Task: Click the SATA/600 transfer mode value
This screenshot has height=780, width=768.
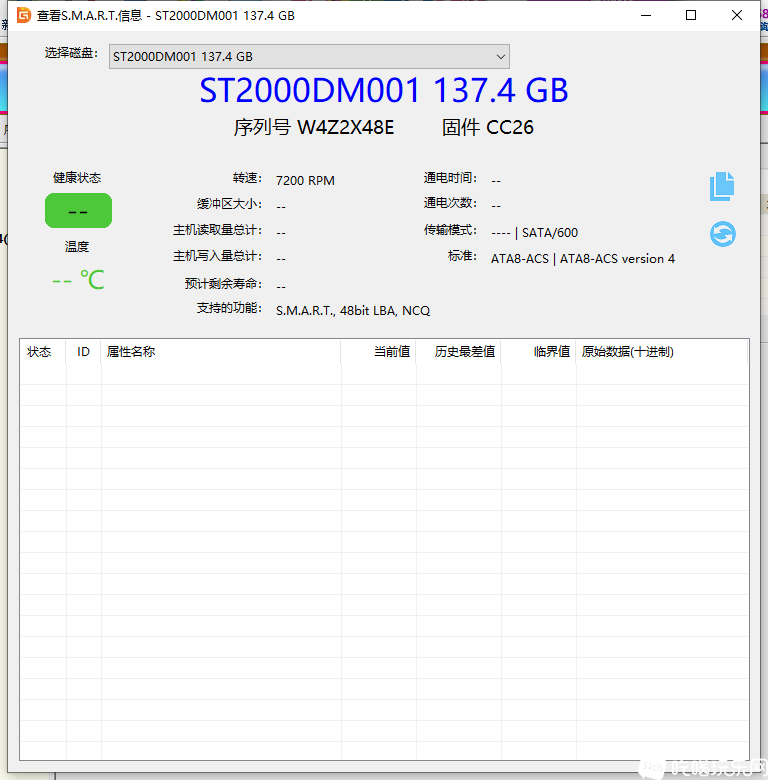Action: (549, 232)
